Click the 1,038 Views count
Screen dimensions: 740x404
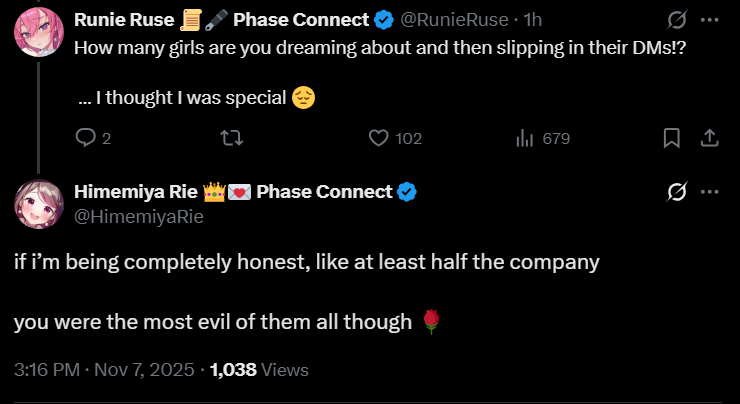tap(258, 370)
